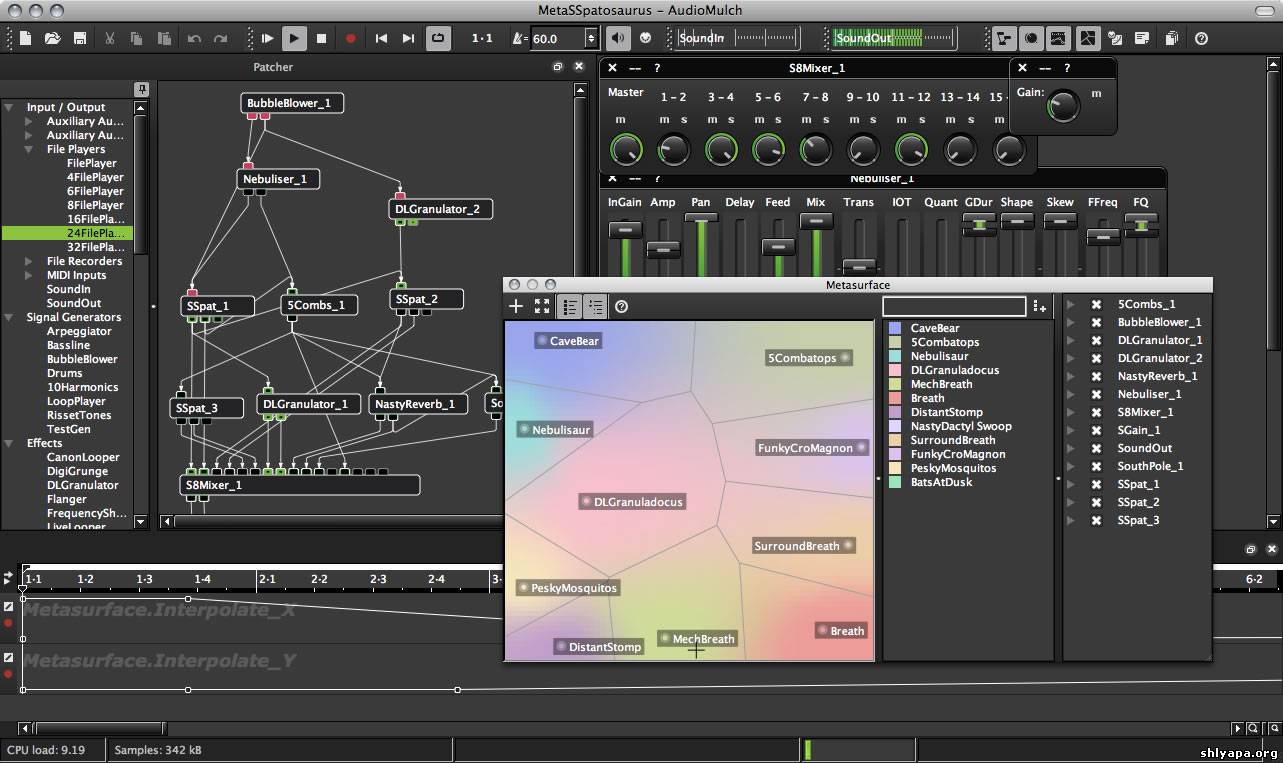Viewport: 1283px width, 763px height.
Task: Expand the 5Combs_1 parameter list
Action: 1070,305
